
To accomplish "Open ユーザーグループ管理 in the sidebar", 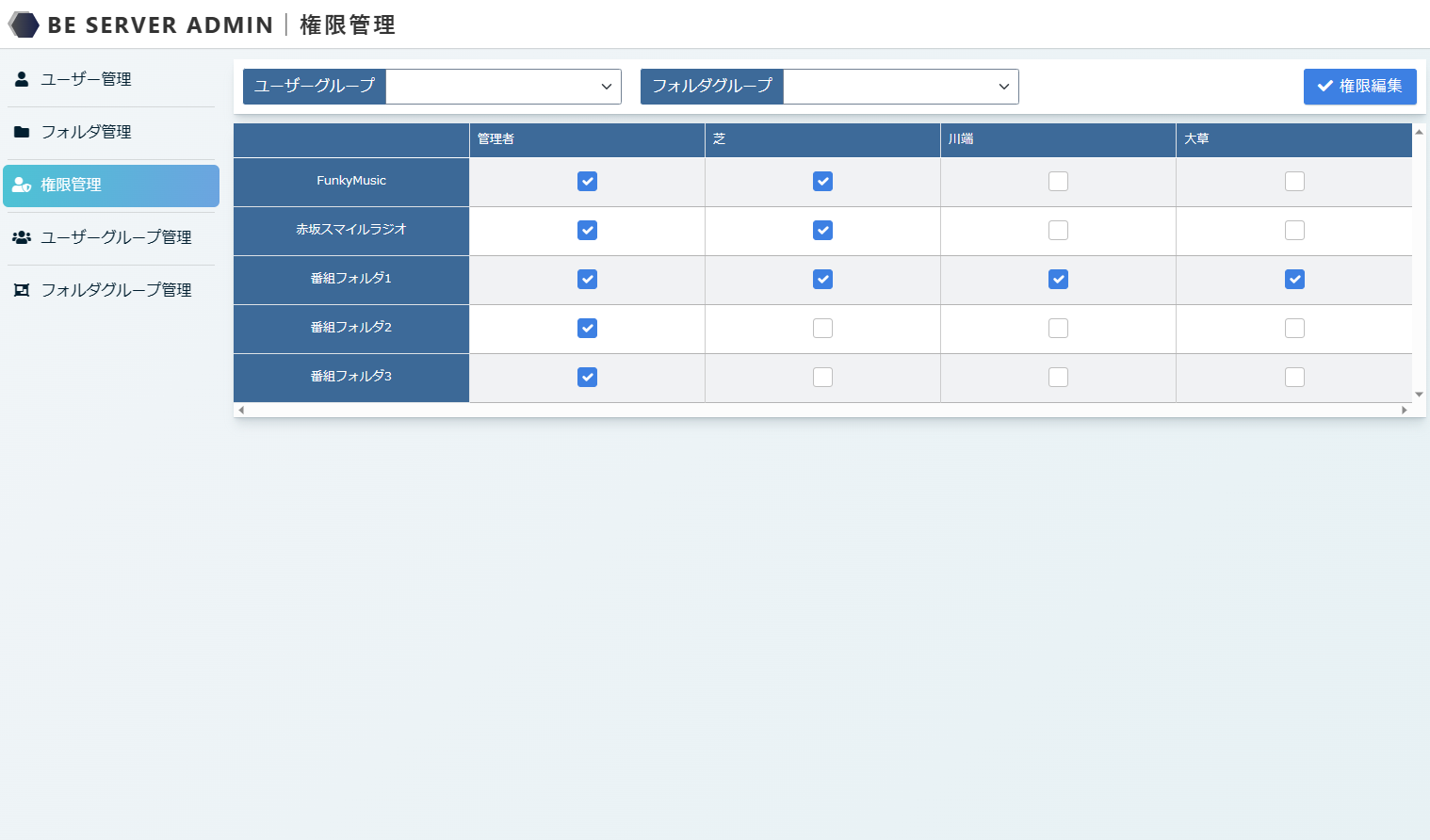I will (116, 237).
